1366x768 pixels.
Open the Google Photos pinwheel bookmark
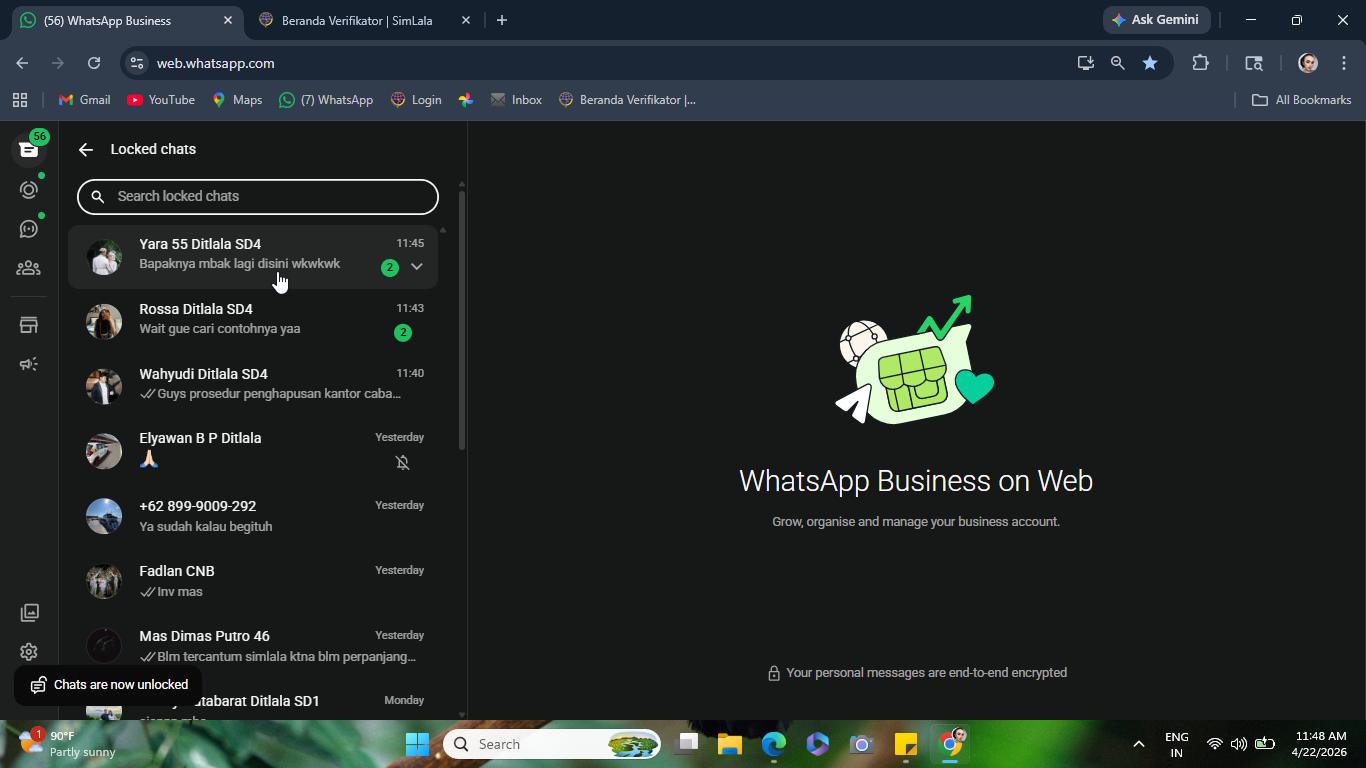click(466, 100)
